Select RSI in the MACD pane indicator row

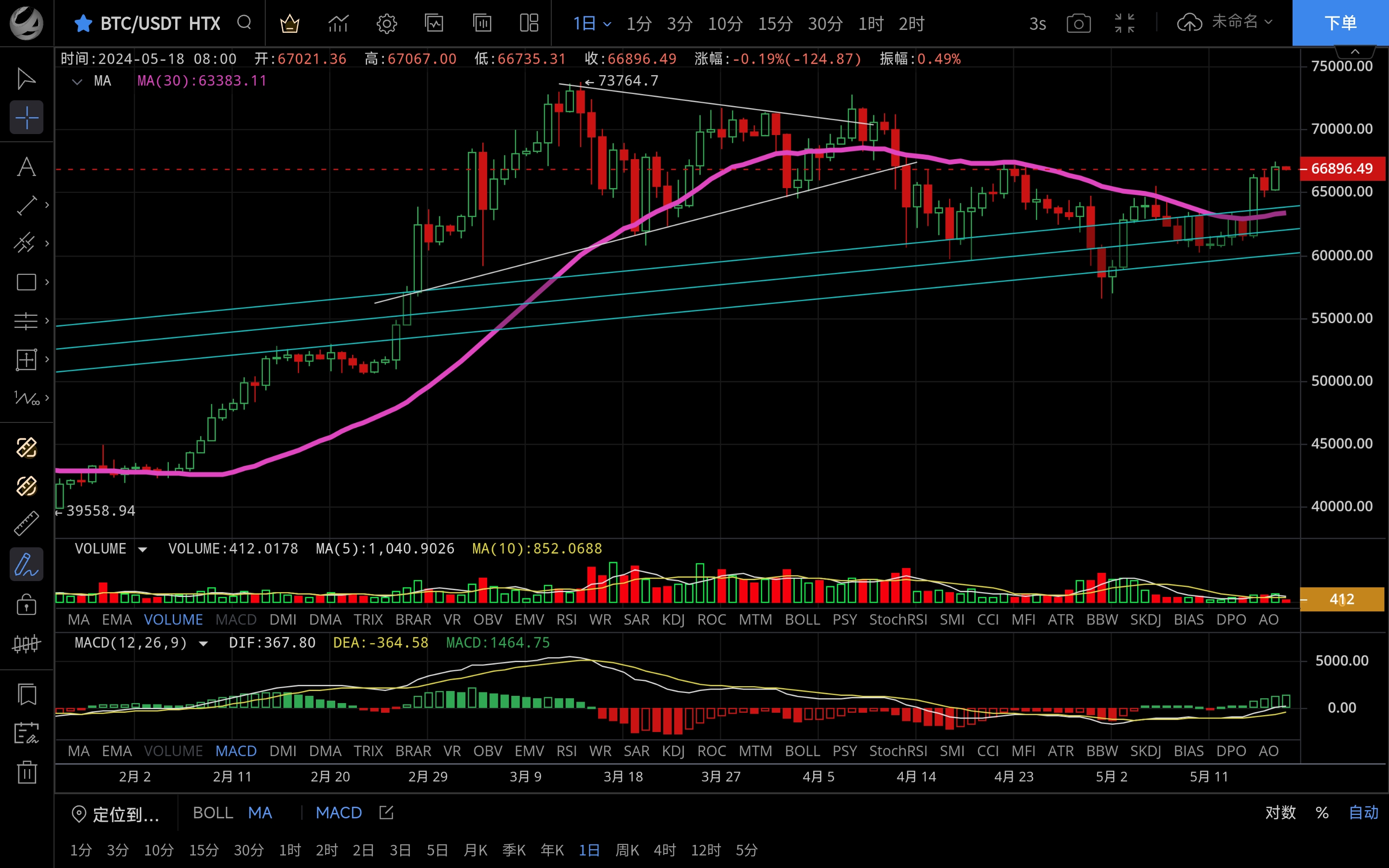click(x=567, y=751)
